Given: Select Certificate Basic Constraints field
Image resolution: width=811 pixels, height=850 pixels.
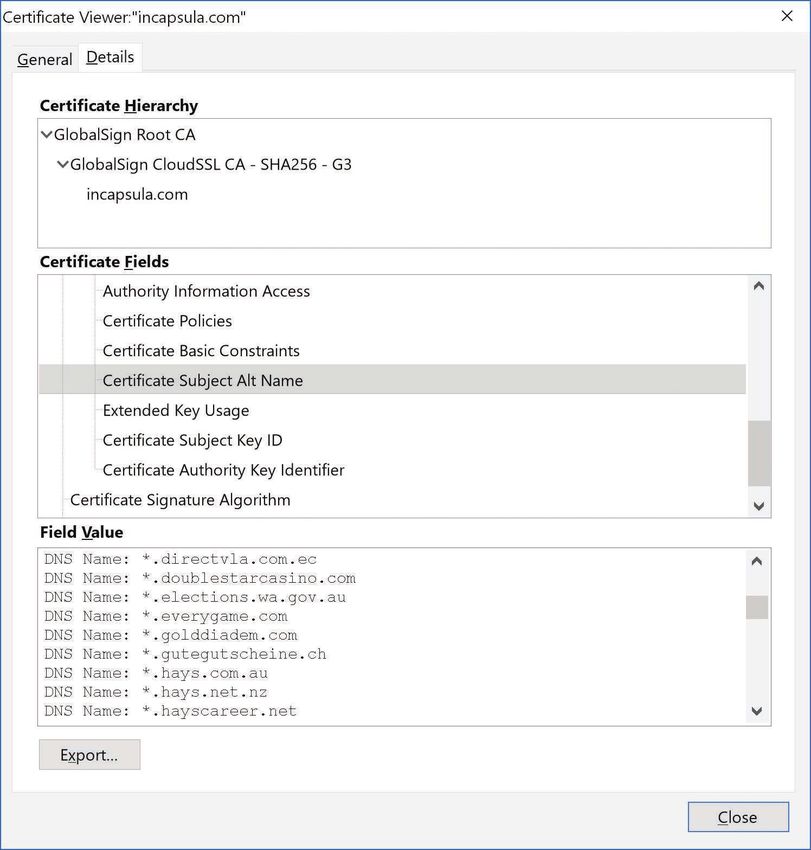Looking at the screenshot, I should (201, 351).
